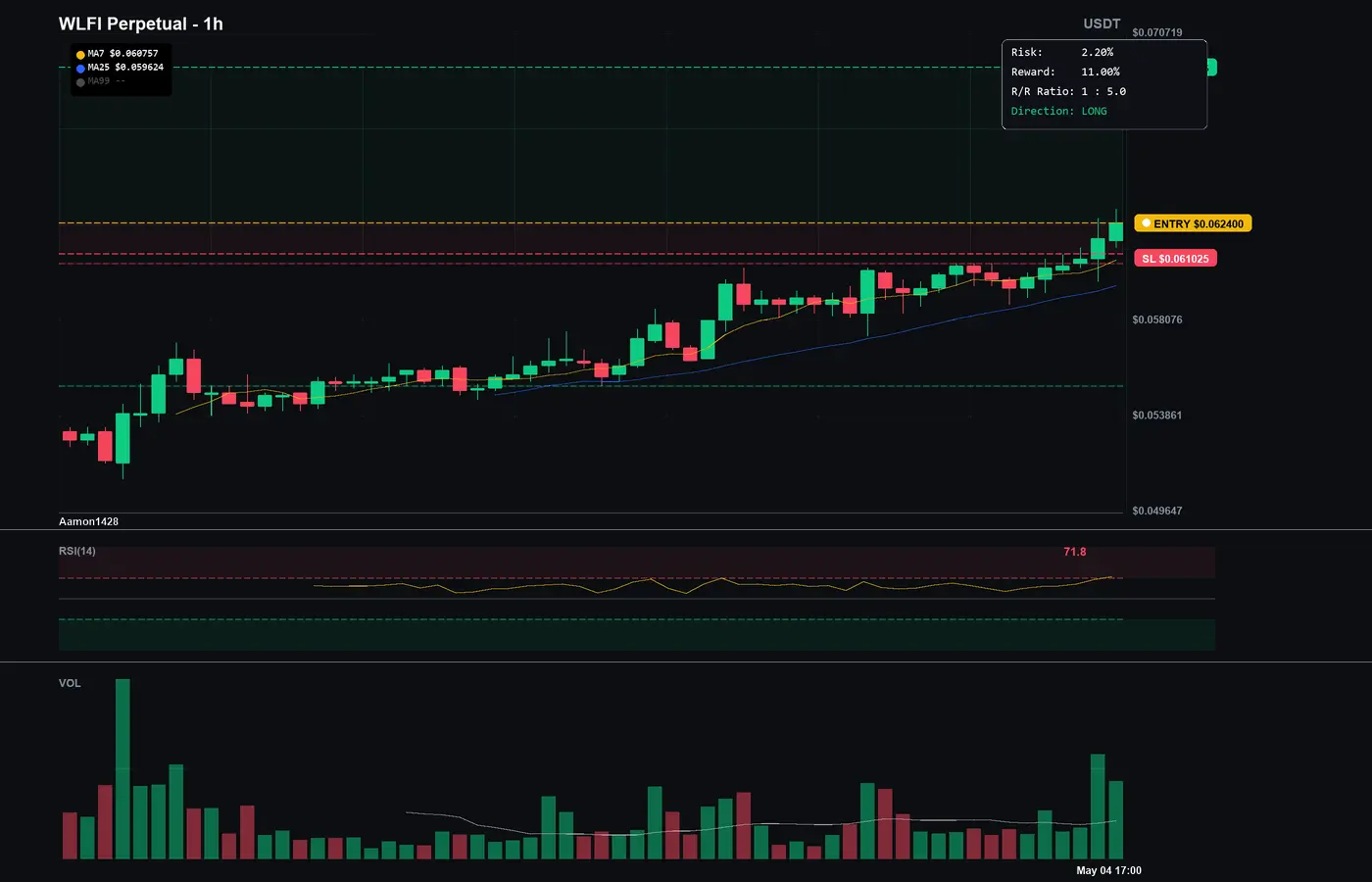Image resolution: width=1372 pixels, height=882 pixels.
Task: Select the SL $0.061025 stop-loss tag
Action: coord(1175,259)
